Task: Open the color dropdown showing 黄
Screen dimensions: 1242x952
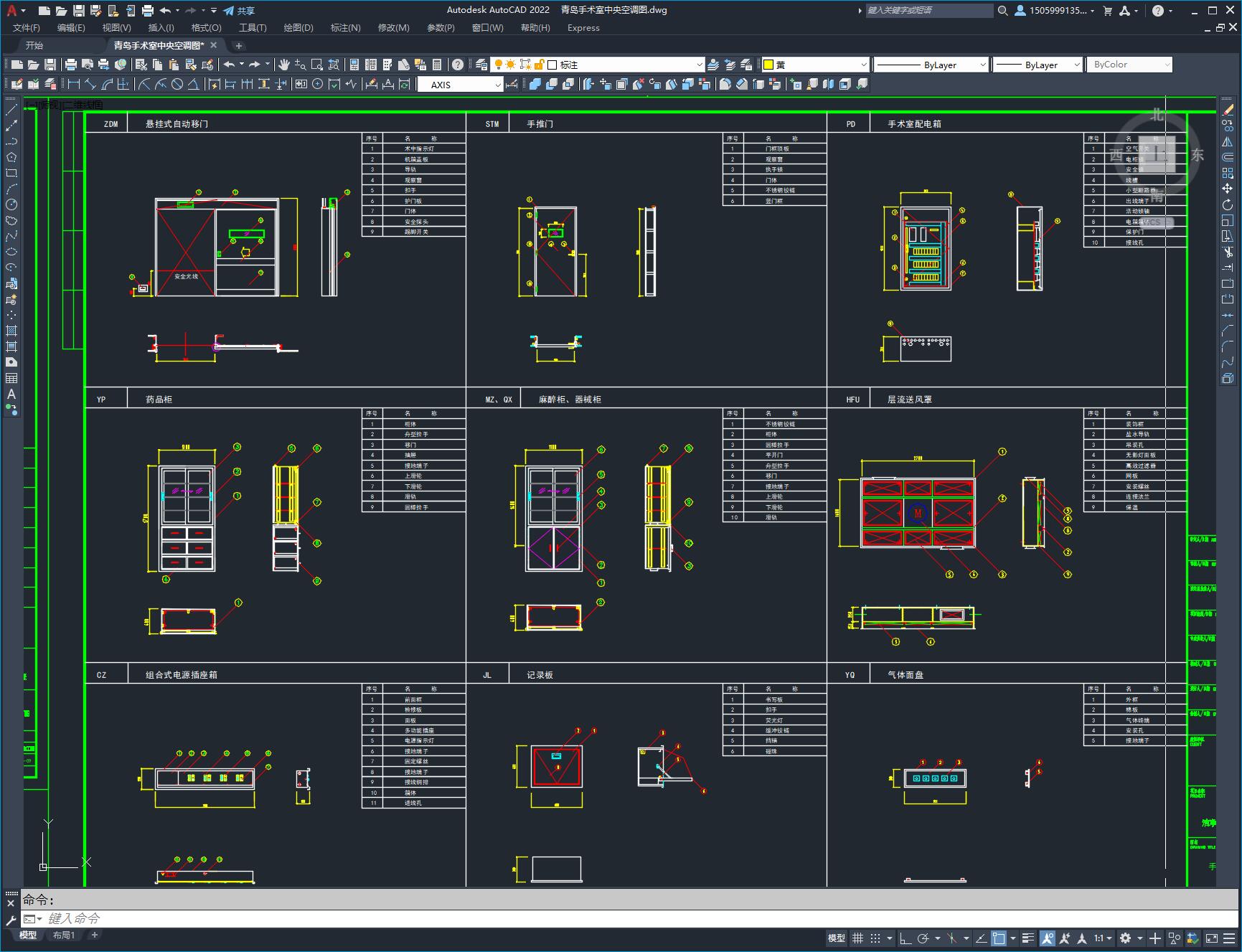Action: (815, 65)
